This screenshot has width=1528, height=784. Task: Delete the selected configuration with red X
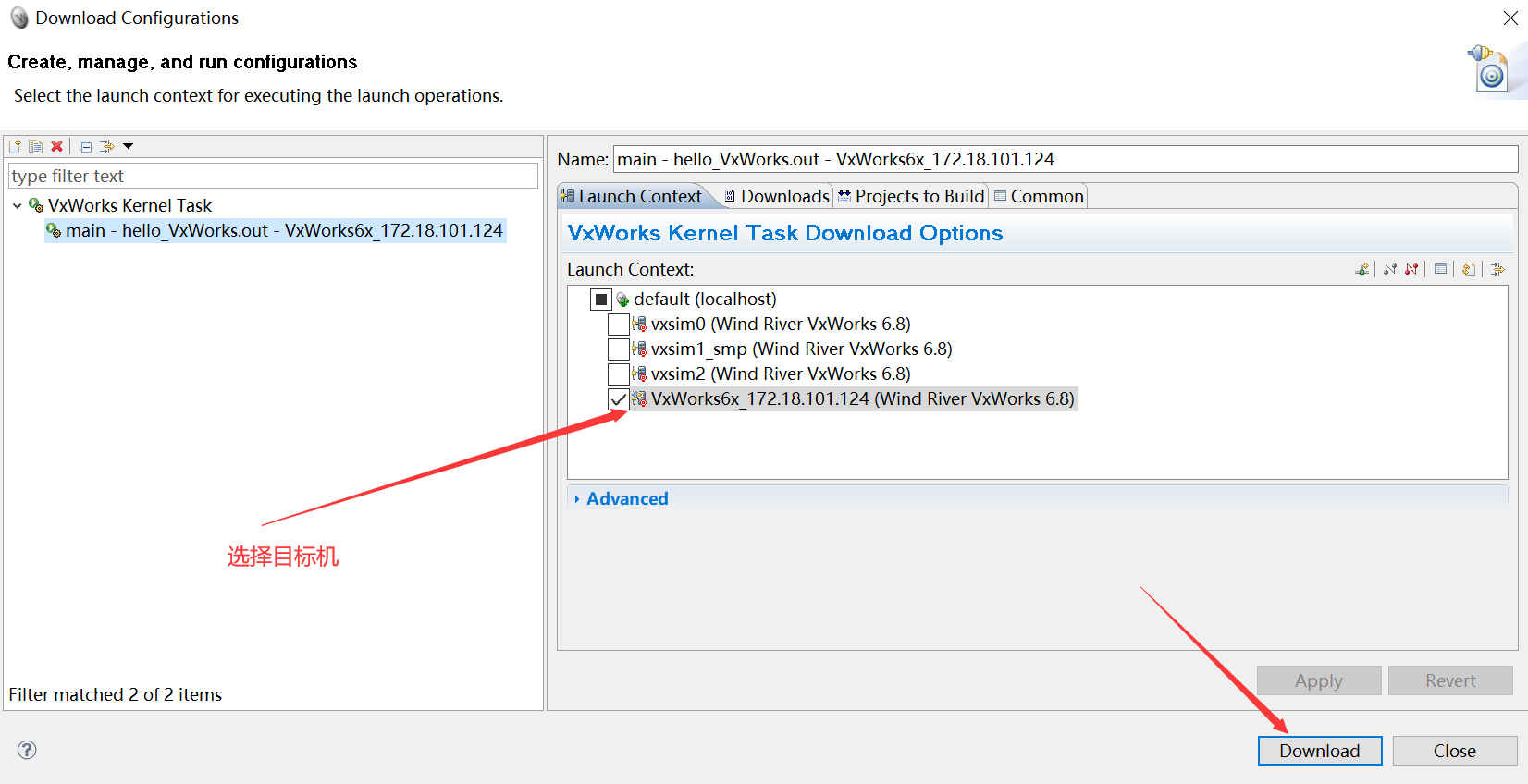(56, 146)
